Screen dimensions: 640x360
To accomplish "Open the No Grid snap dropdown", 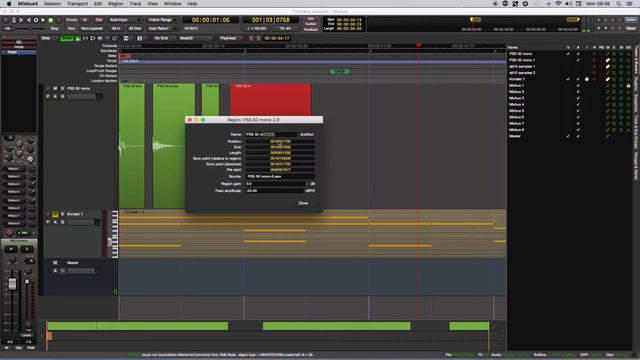I will coord(163,38).
